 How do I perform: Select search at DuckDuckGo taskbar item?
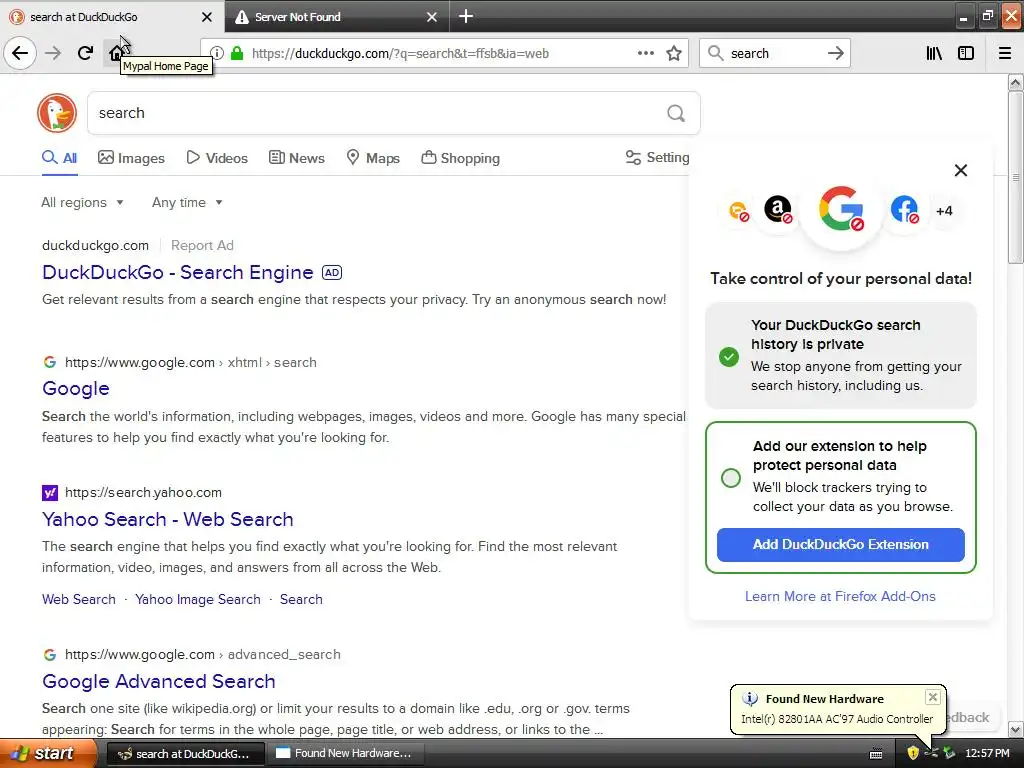185,754
